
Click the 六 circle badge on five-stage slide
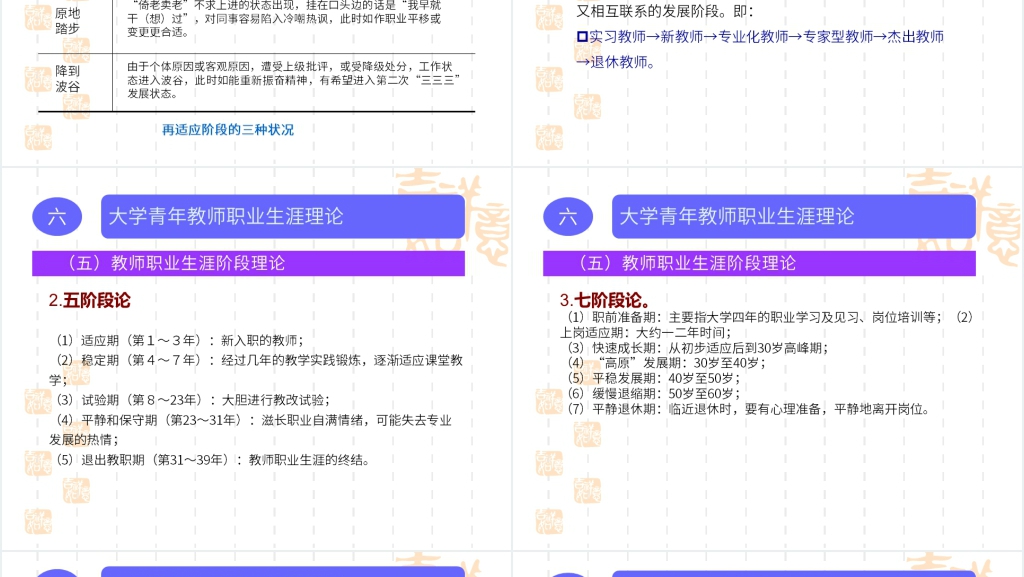pos(57,217)
